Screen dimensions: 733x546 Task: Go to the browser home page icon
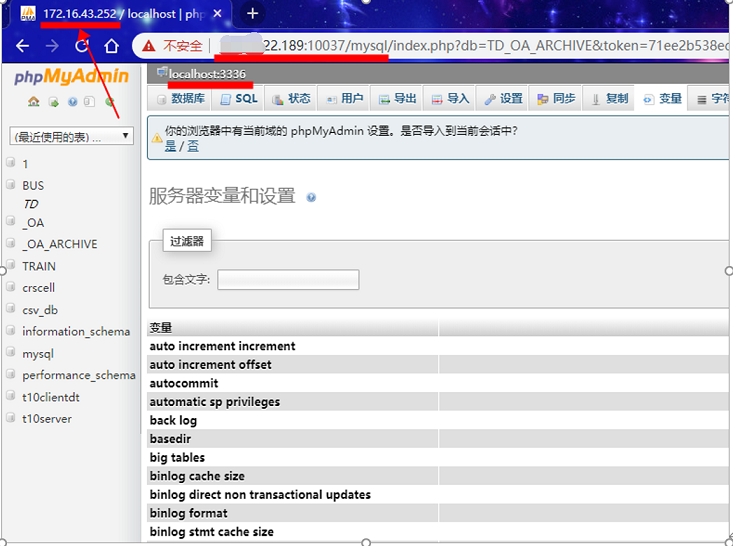[111, 46]
